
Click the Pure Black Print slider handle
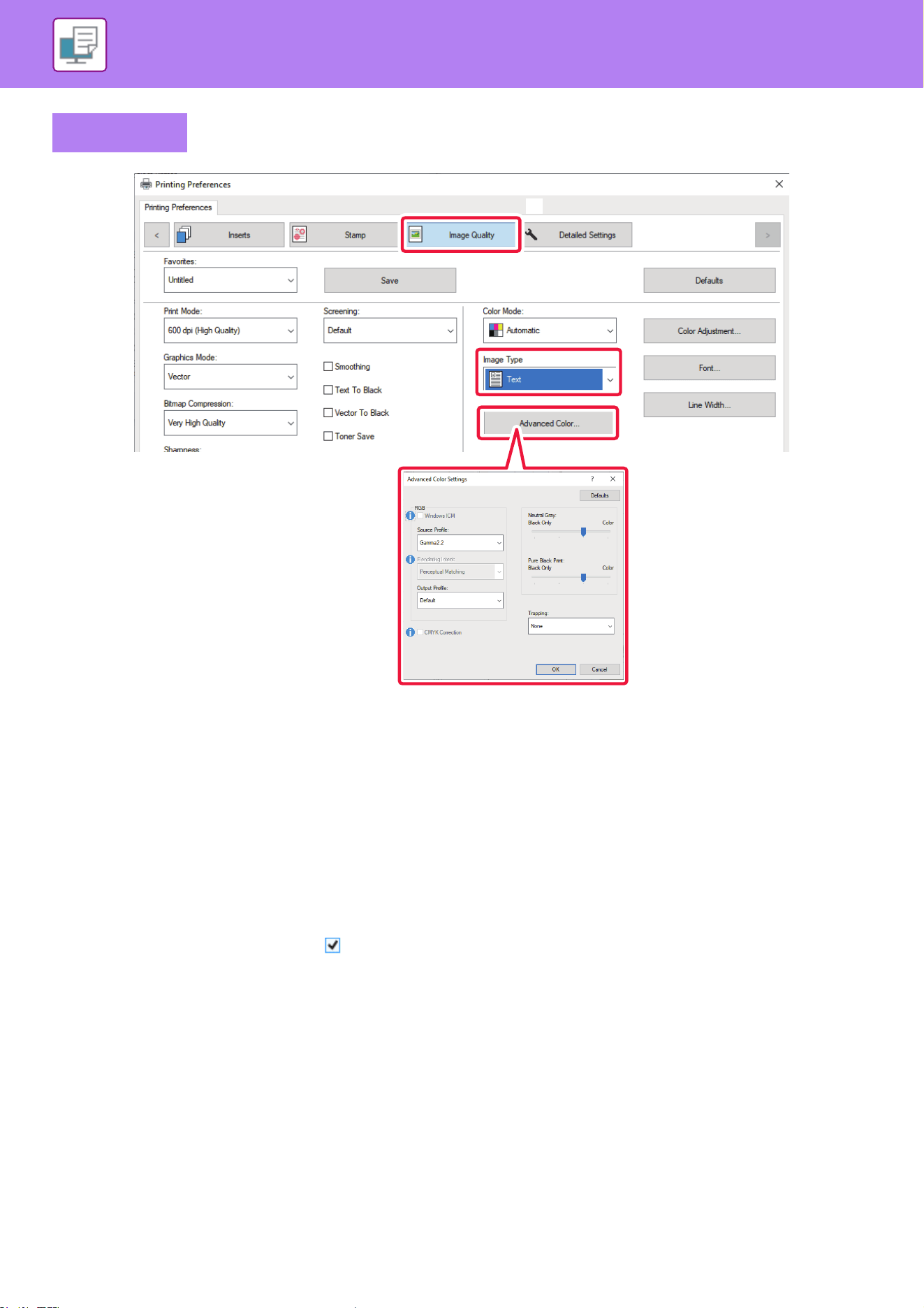coord(583,578)
